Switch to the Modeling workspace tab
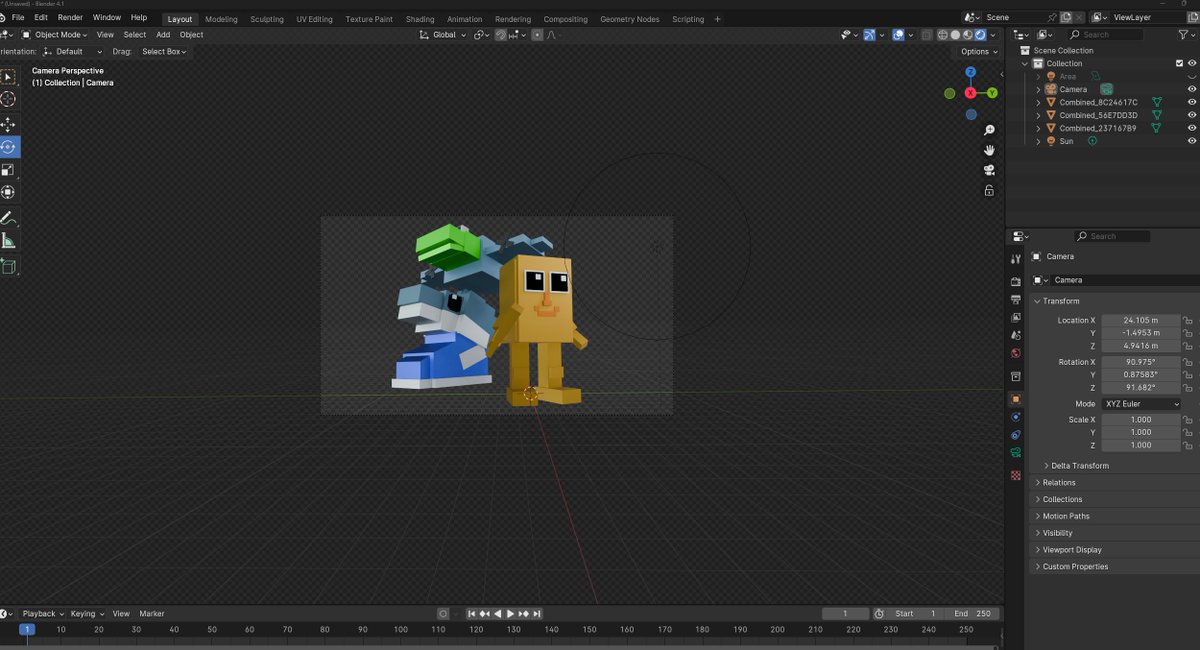This screenshot has height=650, width=1200. (221, 19)
